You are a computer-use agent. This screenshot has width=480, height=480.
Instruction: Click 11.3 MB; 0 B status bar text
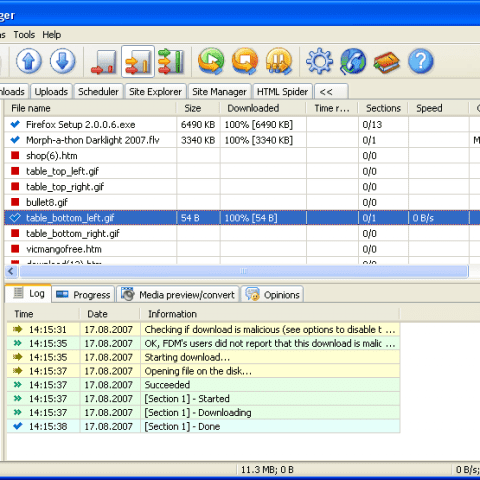click(267, 469)
